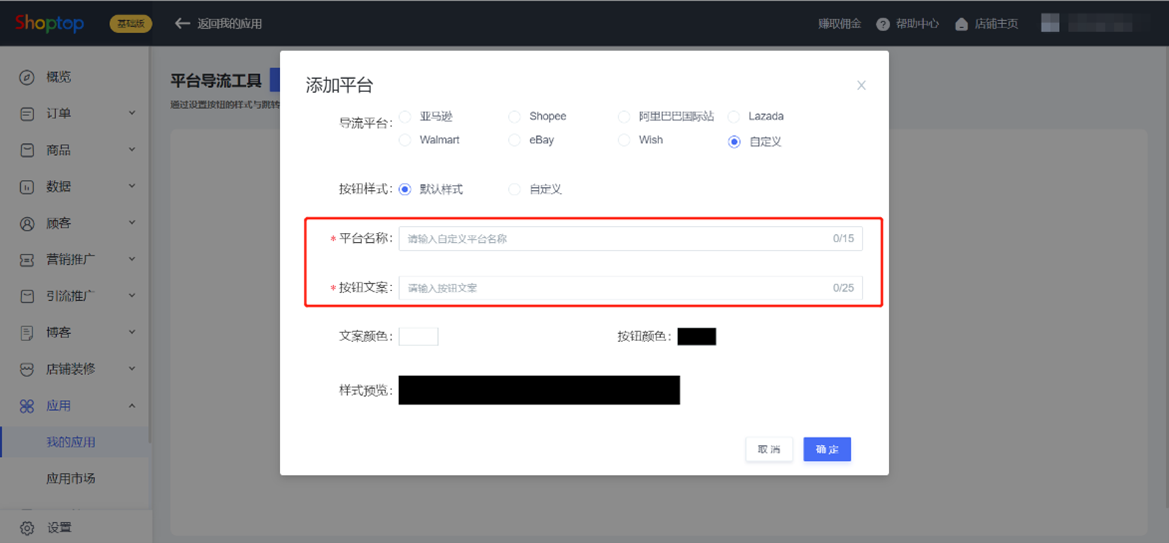Expand the 商品 sidebar menu chevron
This screenshot has width=1169, height=543.
[x=132, y=150]
